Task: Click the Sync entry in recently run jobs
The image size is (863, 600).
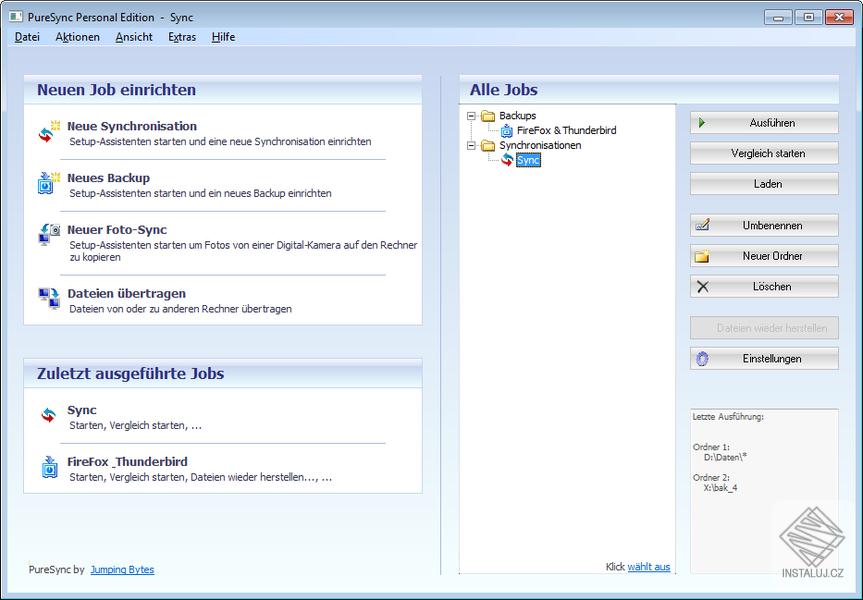Action: coord(82,410)
